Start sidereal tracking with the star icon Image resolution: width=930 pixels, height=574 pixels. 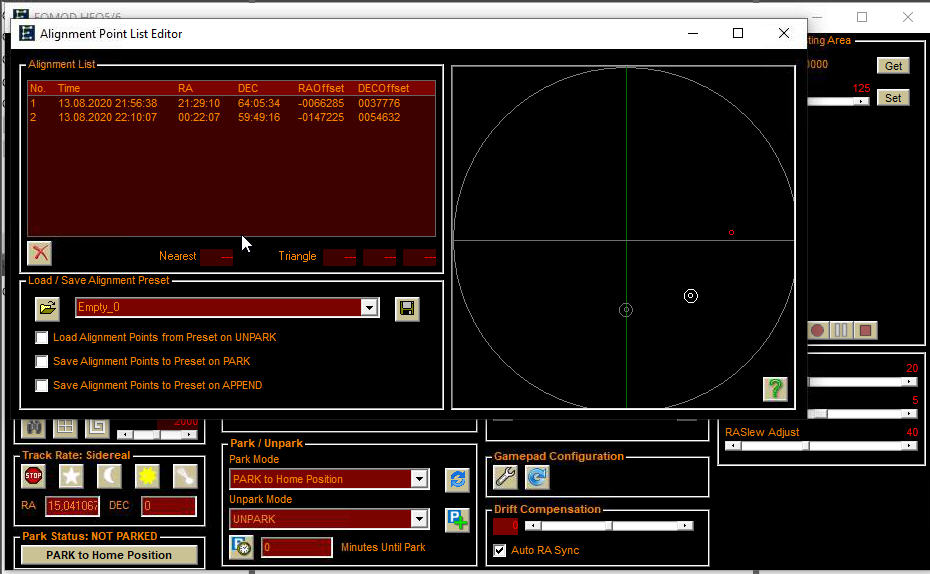[x=71, y=476]
